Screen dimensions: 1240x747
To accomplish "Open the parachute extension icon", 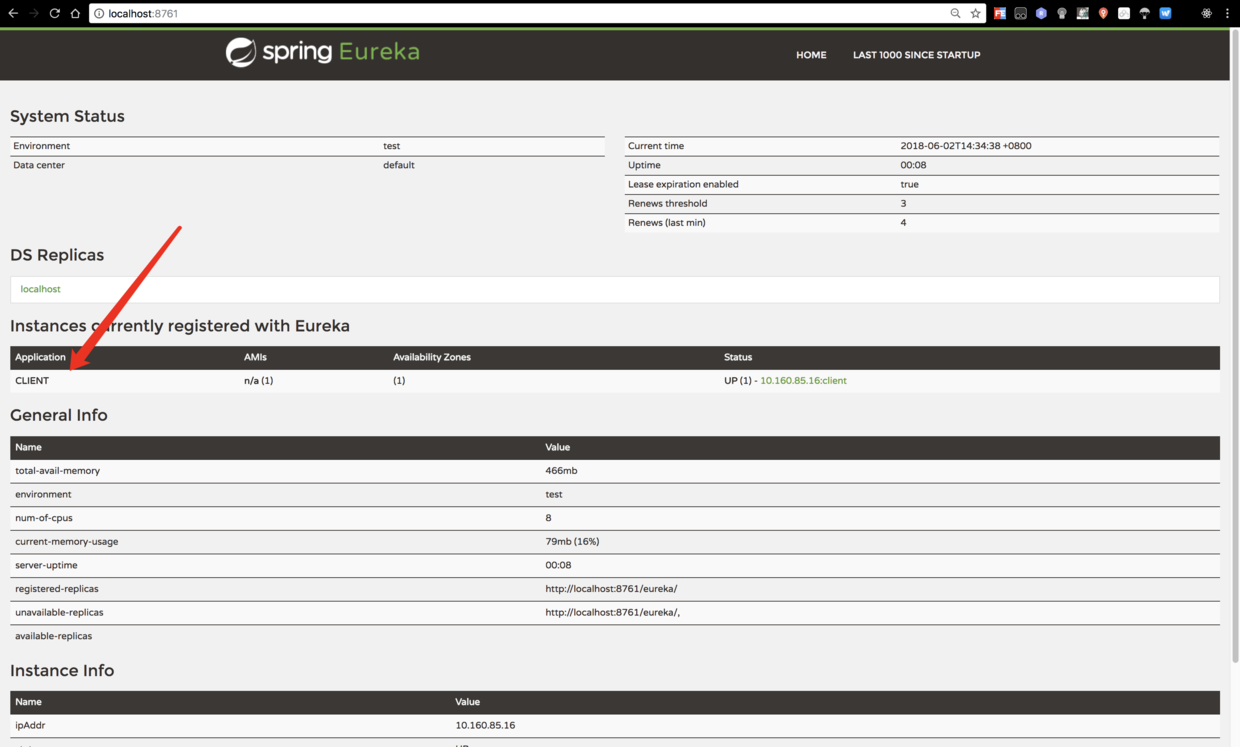I will 1145,14.
